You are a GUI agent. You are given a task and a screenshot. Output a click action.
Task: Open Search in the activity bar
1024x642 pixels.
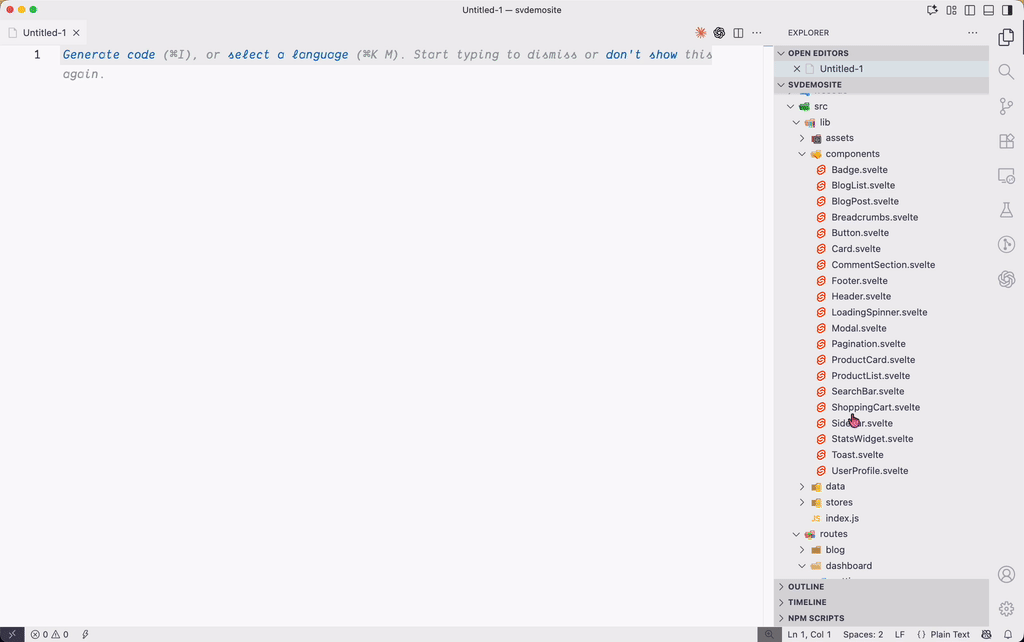1006,71
